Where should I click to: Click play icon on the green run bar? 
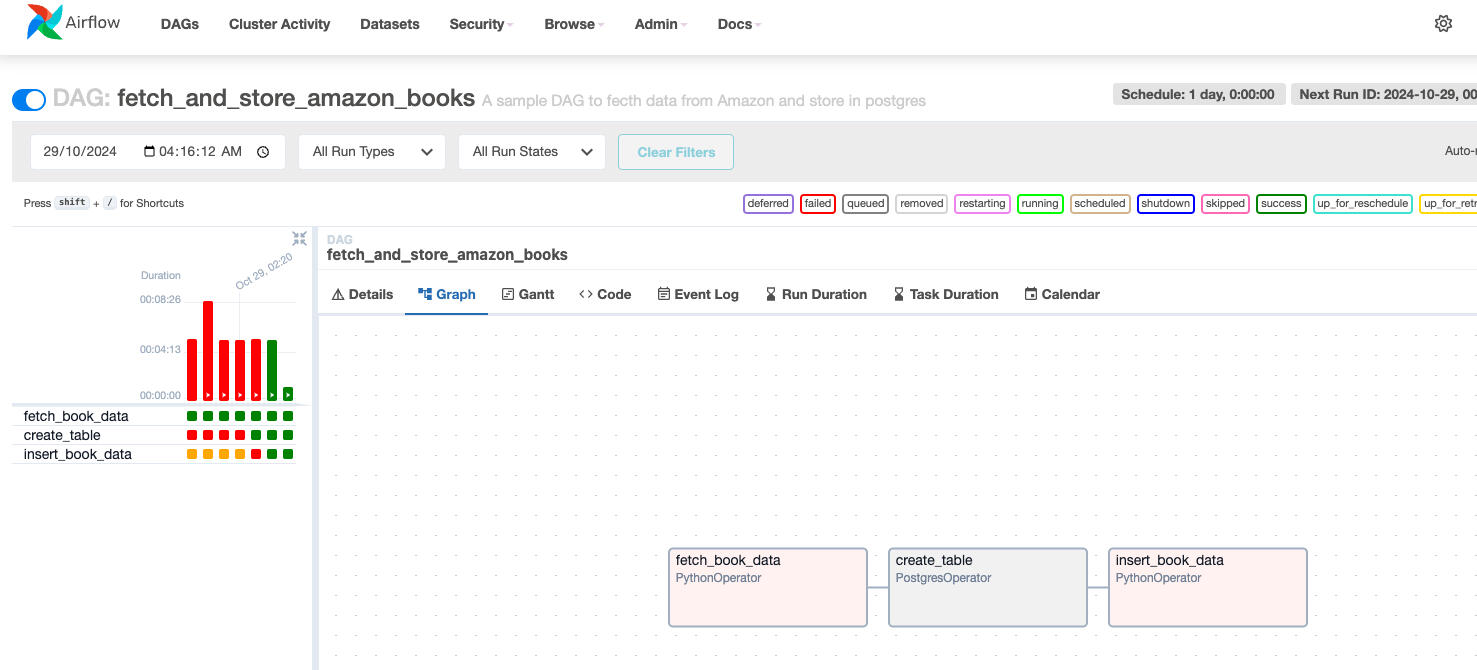point(272,395)
